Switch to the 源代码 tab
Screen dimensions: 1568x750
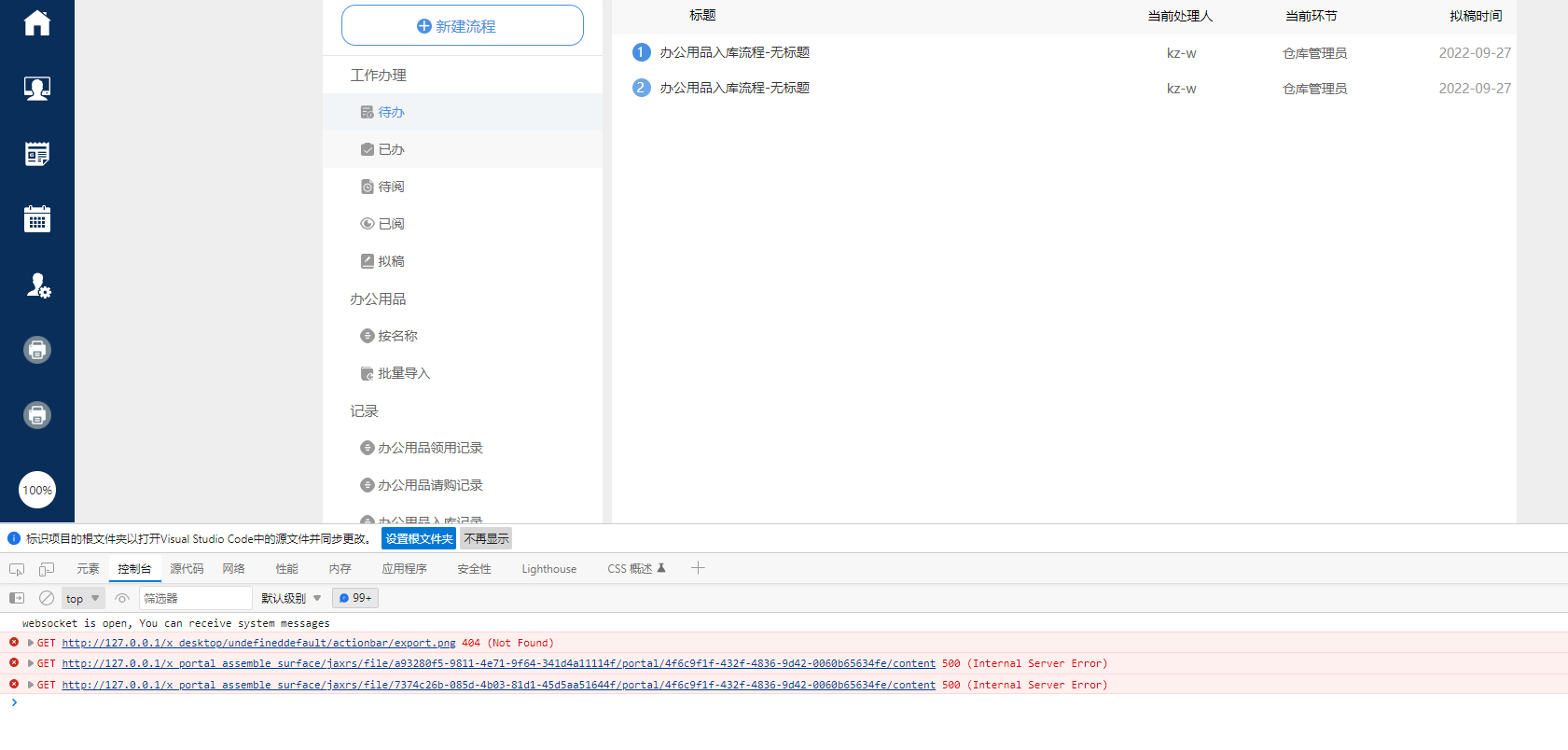(x=187, y=569)
